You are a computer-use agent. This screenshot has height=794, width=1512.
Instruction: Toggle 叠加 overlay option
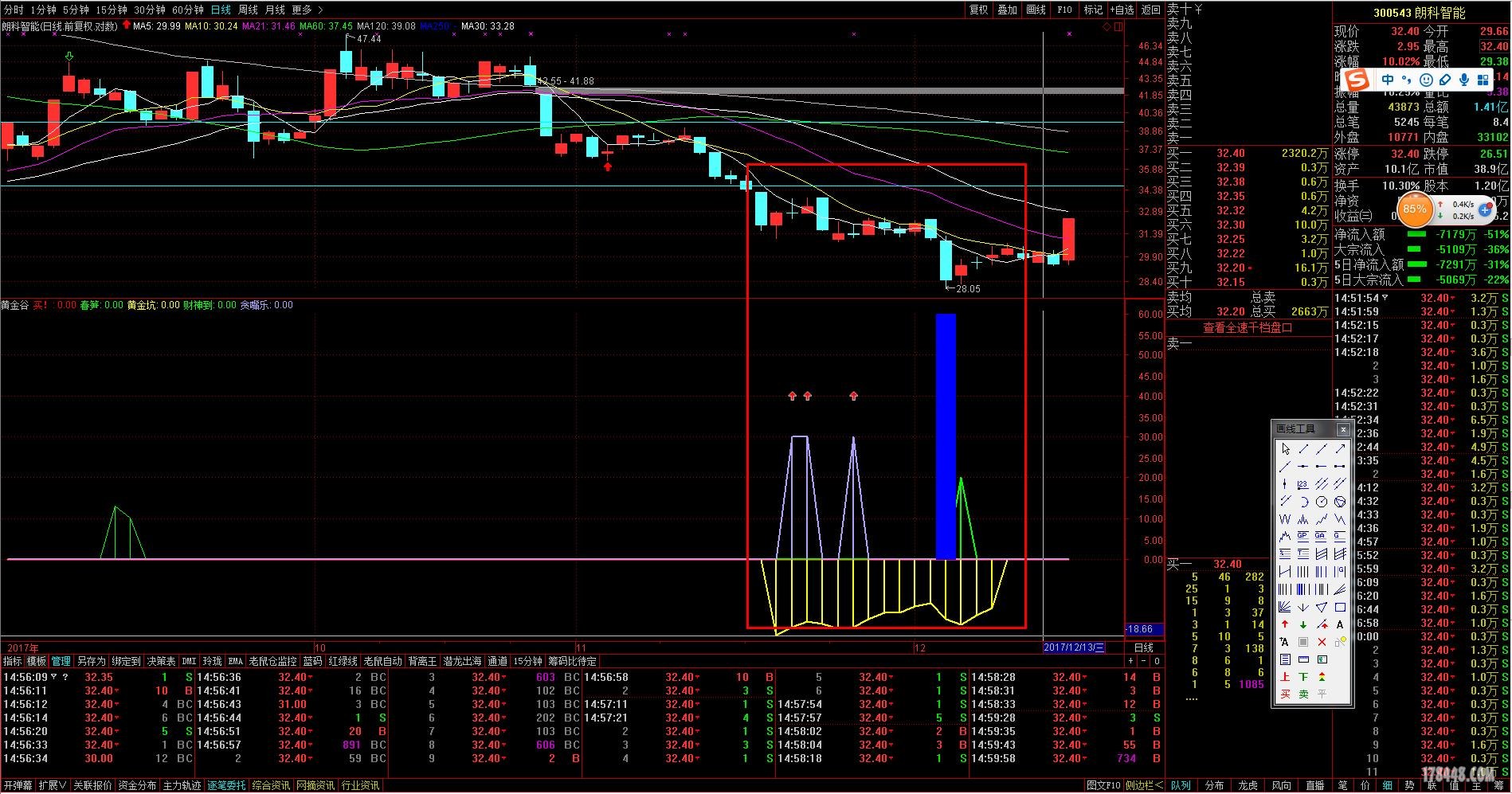tap(1008, 10)
